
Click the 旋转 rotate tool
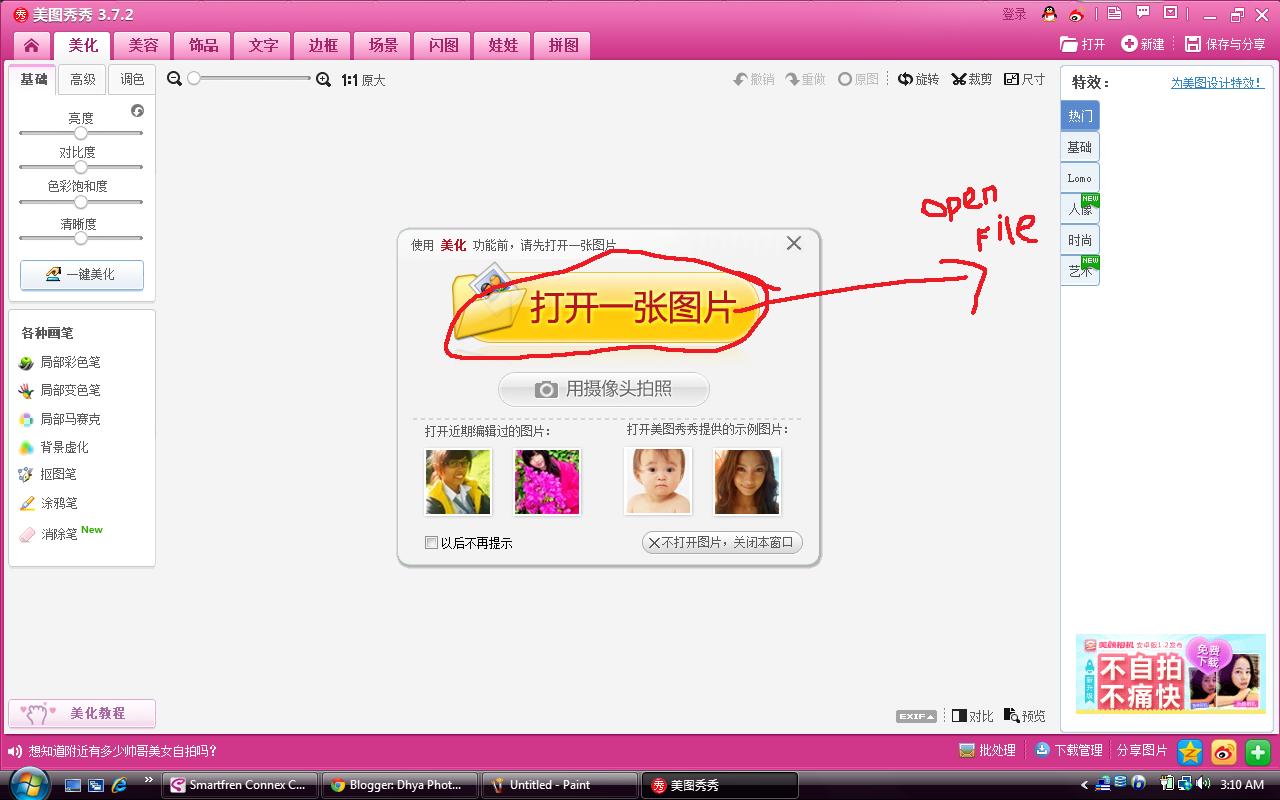pos(918,79)
